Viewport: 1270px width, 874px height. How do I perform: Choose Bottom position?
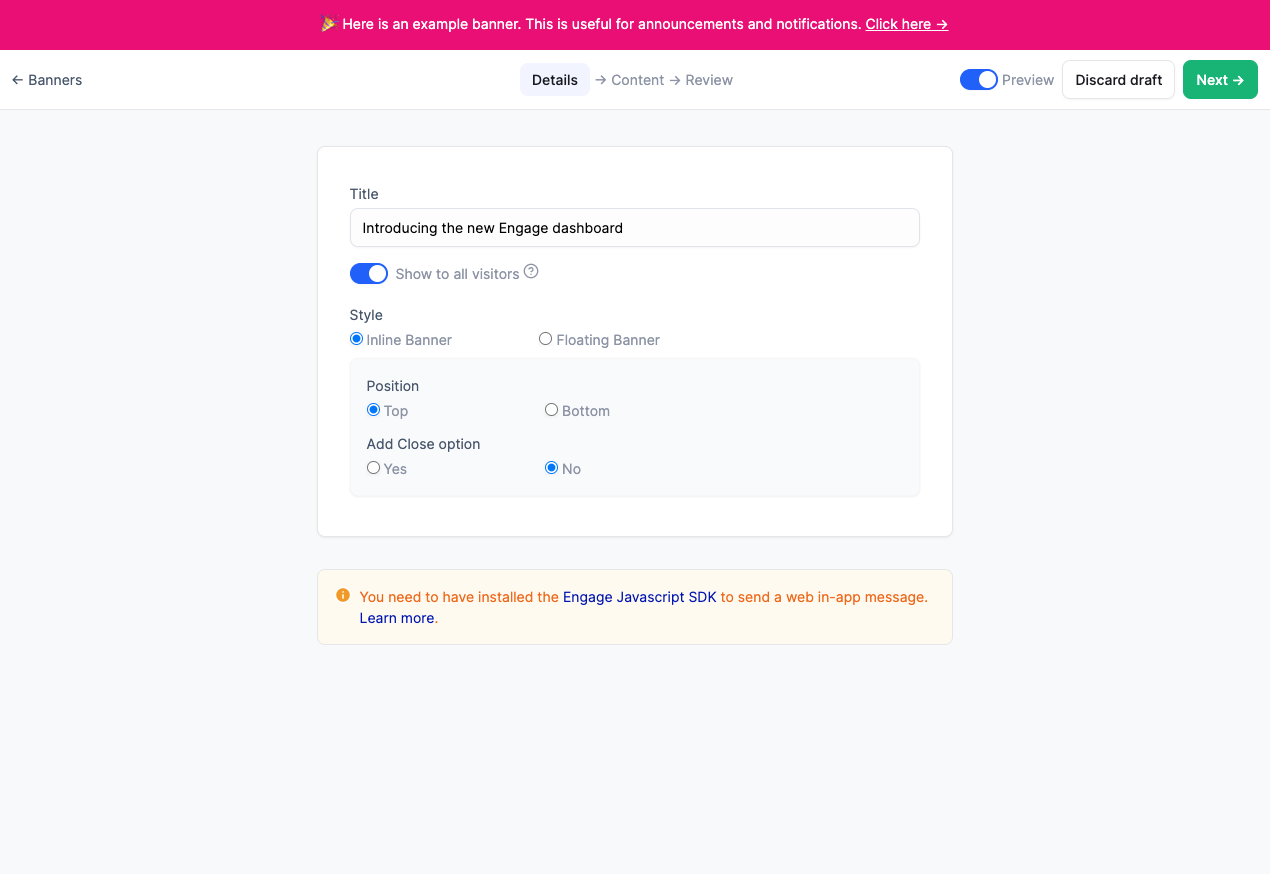tap(551, 410)
